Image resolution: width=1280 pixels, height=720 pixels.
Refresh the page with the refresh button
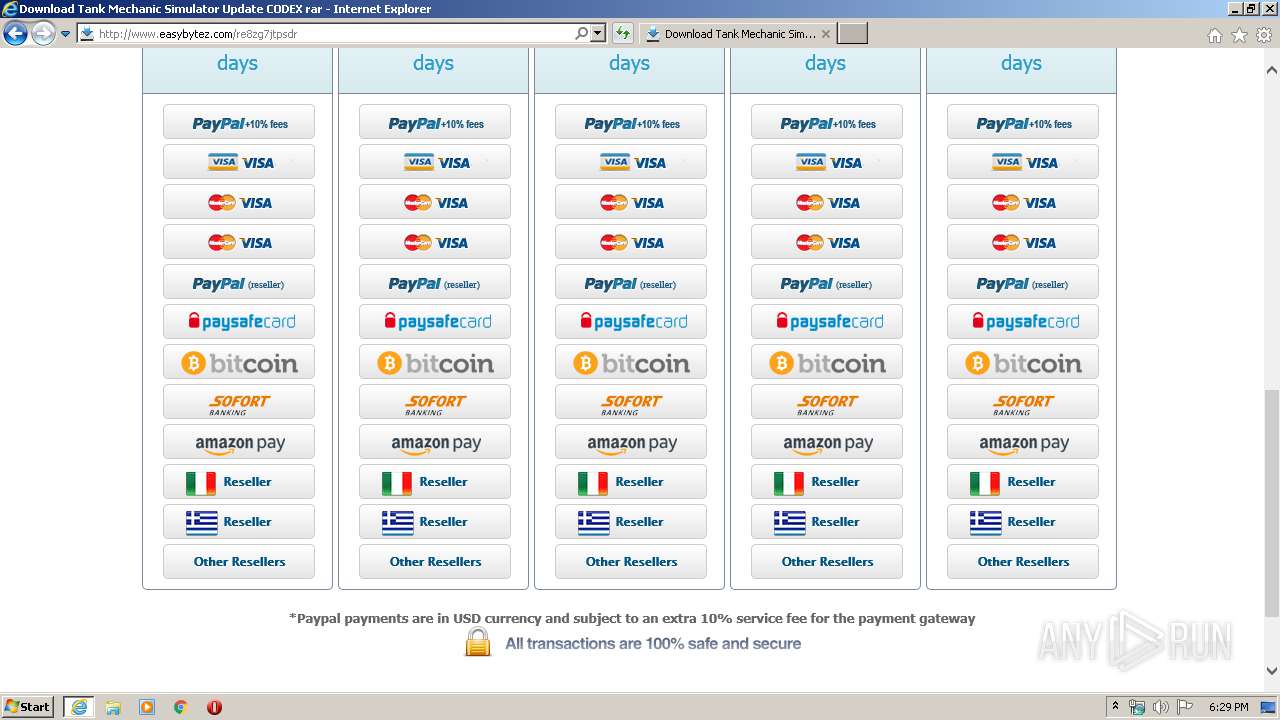[x=623, y=34]
